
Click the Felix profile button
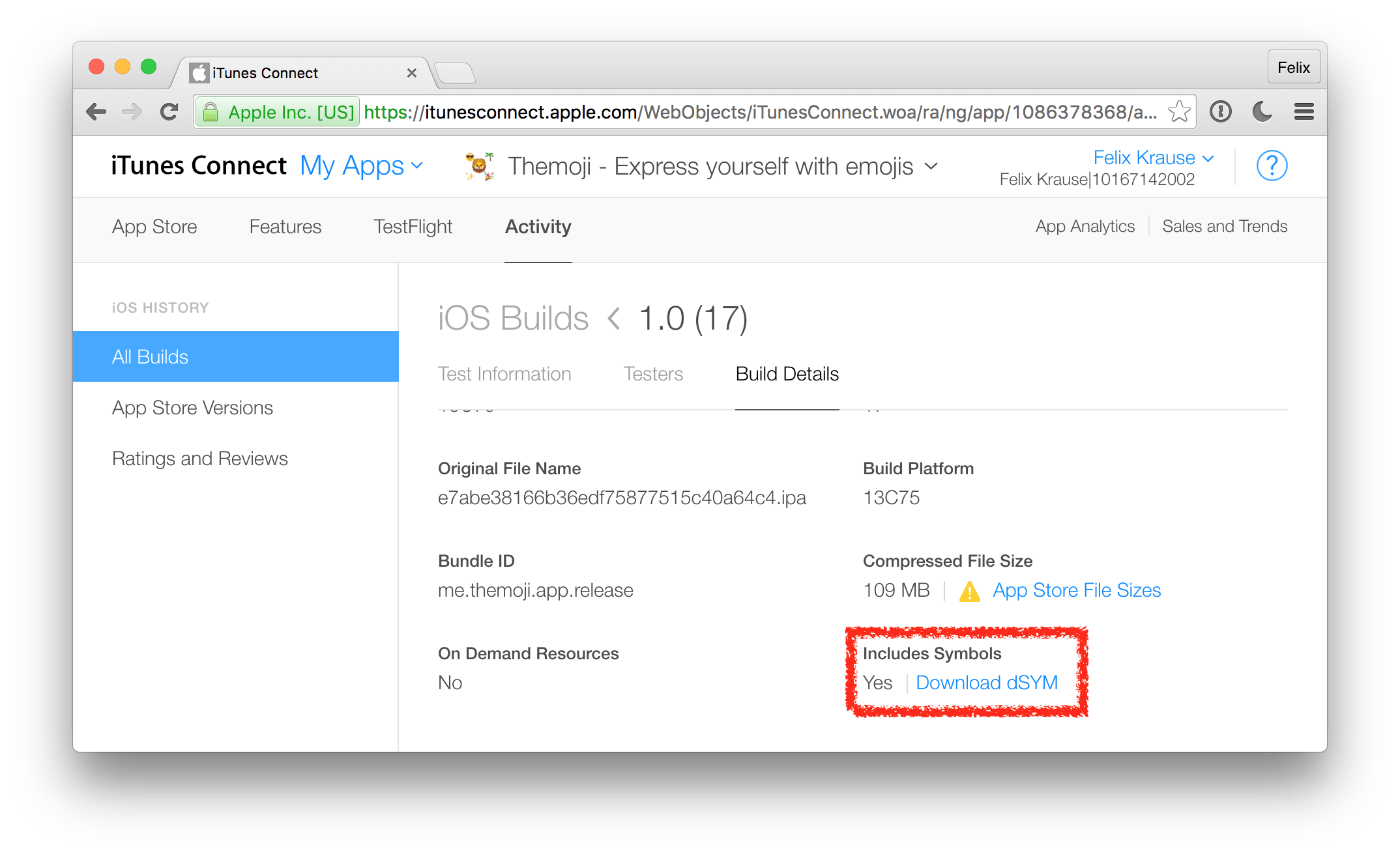coord(1293,67)
